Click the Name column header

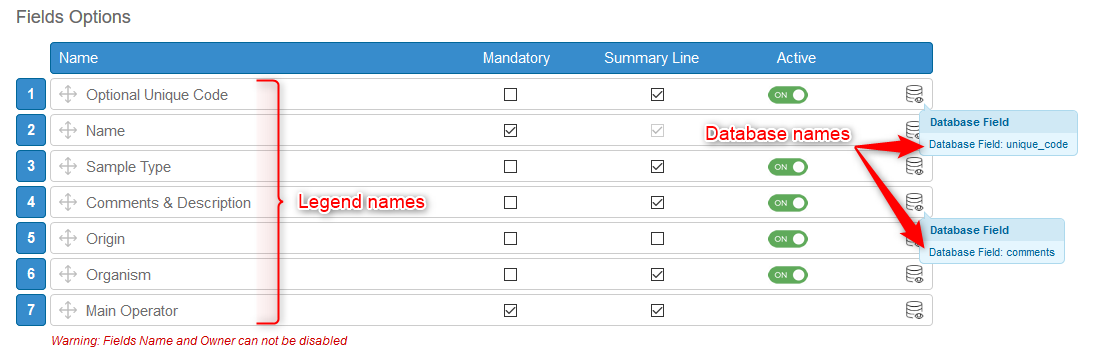[x=78, y=58]
